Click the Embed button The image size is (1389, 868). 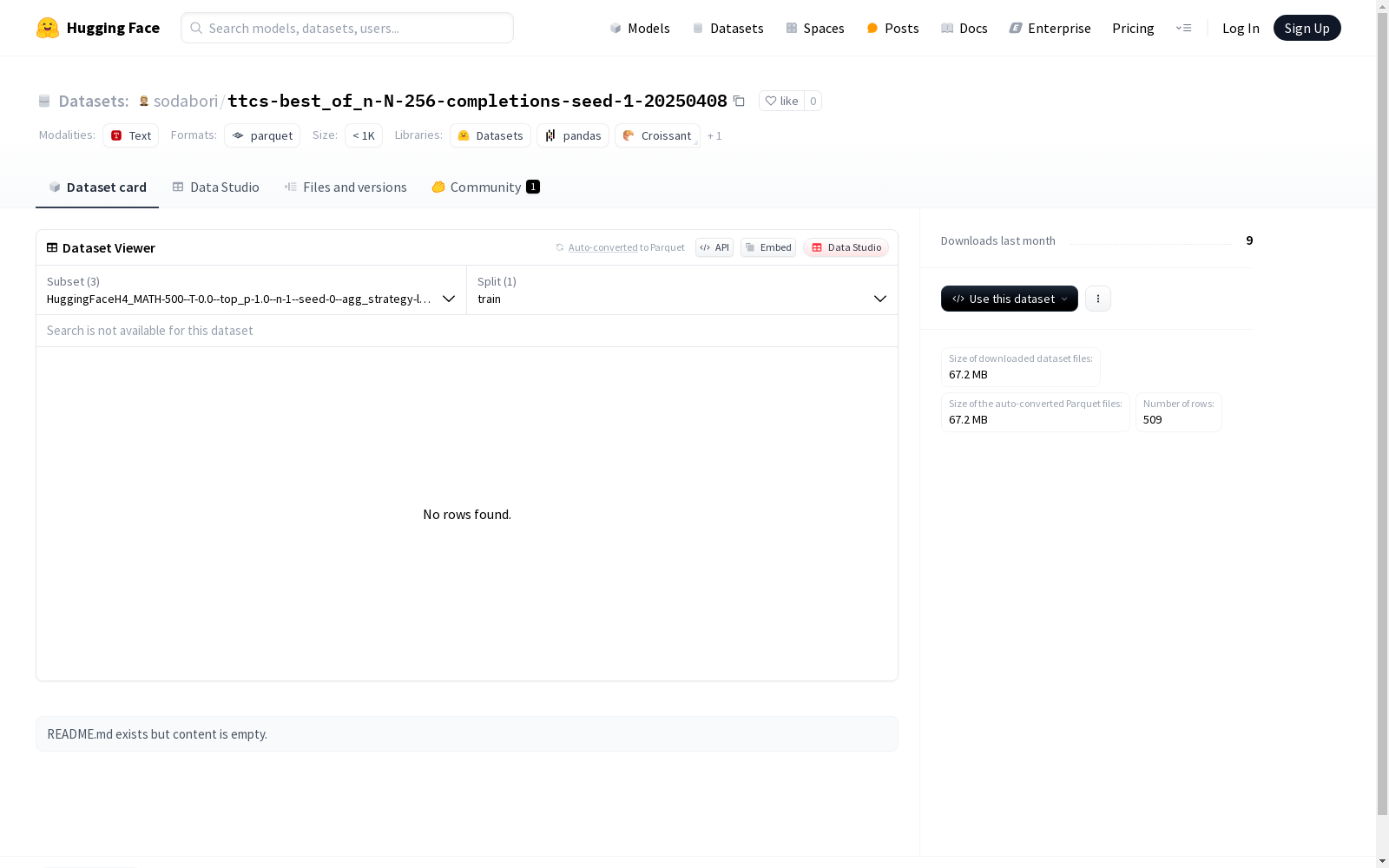(768, 247)
